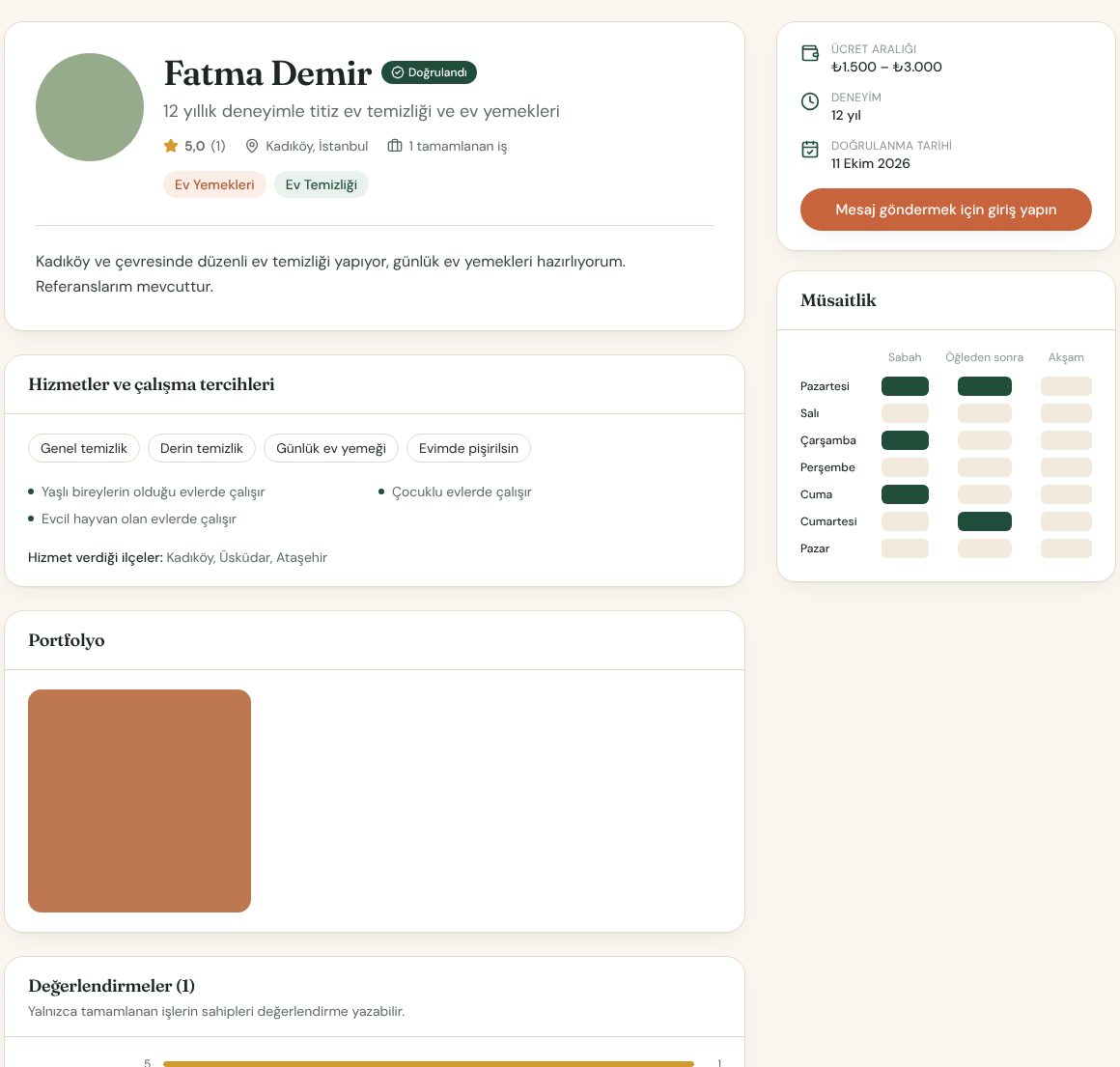Click Fatma Demir's green profile avatar
The height and width of the screenshot is (1067, 1120).
pos(90,107)
